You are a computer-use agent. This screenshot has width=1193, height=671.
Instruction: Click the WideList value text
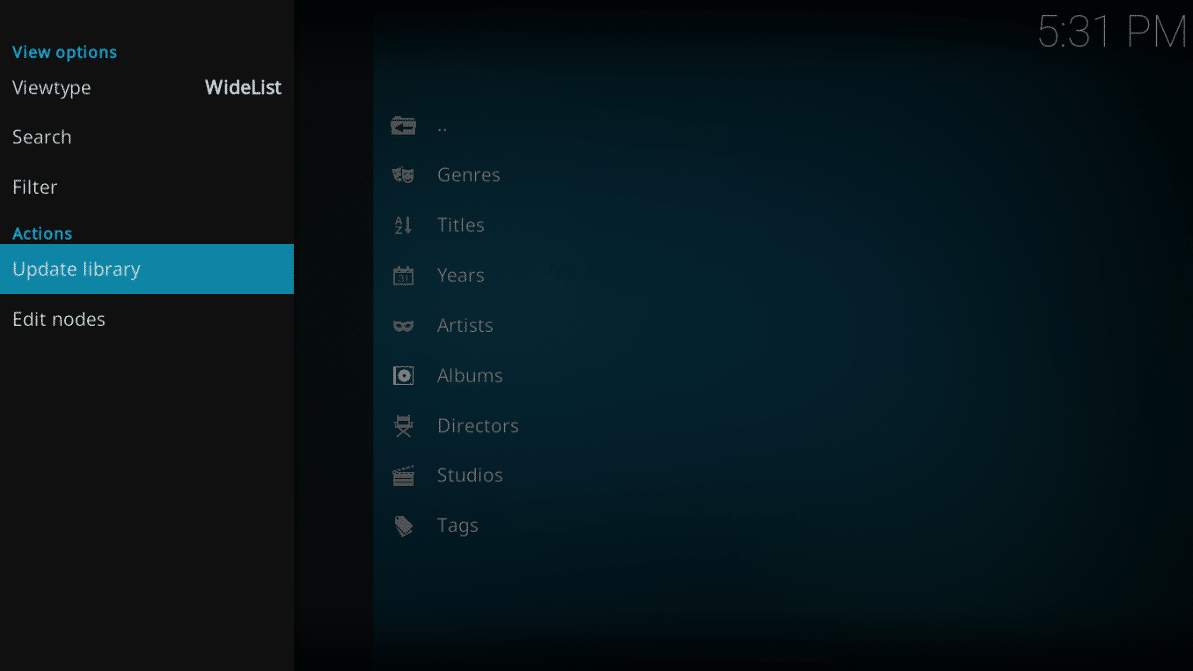[243, 87]
